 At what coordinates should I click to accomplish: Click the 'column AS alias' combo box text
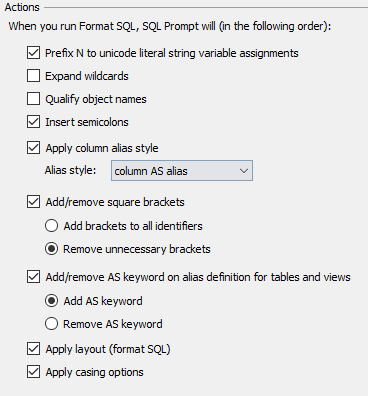(x=151, y=171)
